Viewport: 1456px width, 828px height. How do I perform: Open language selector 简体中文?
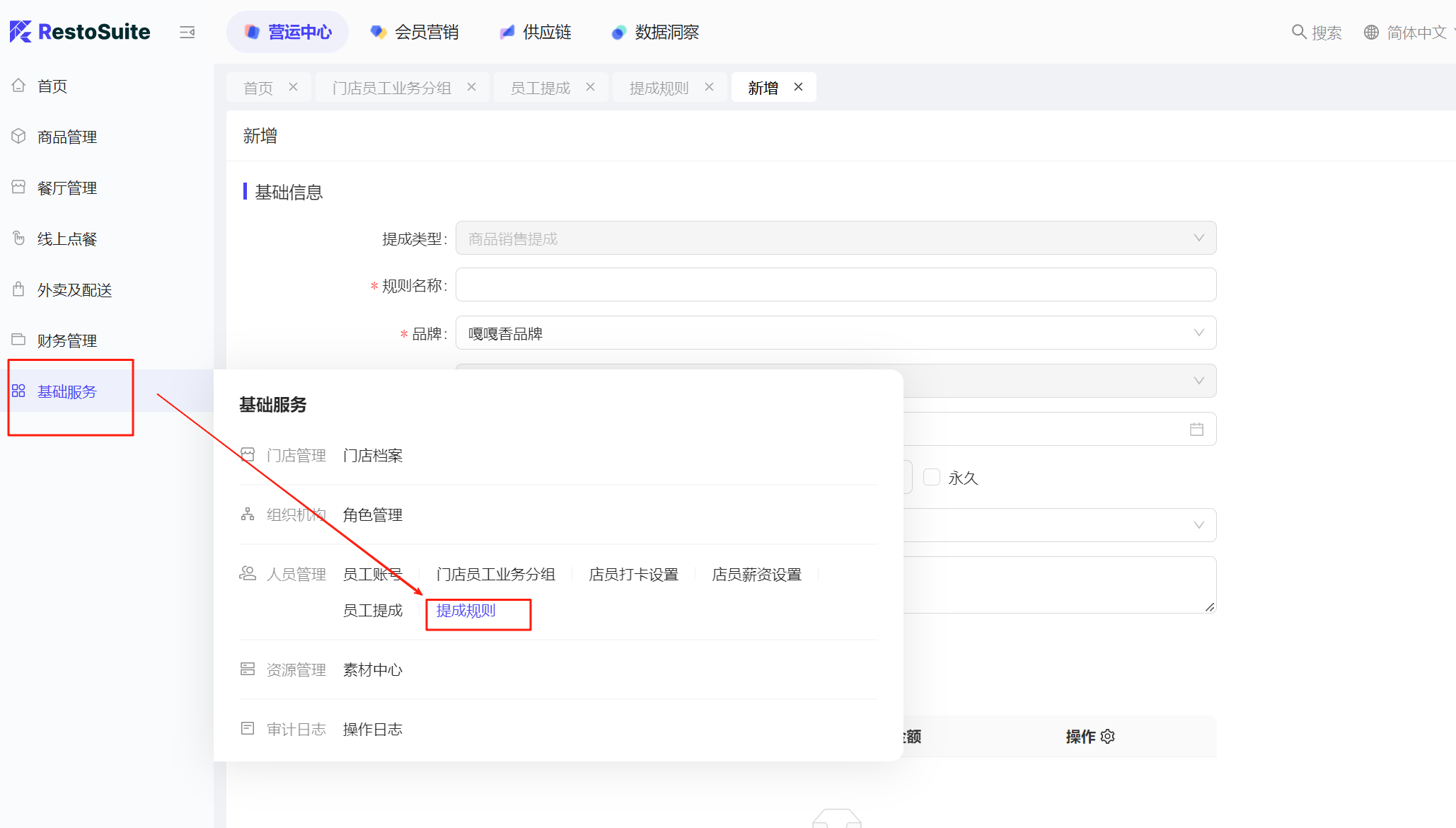click(1406, 33)
